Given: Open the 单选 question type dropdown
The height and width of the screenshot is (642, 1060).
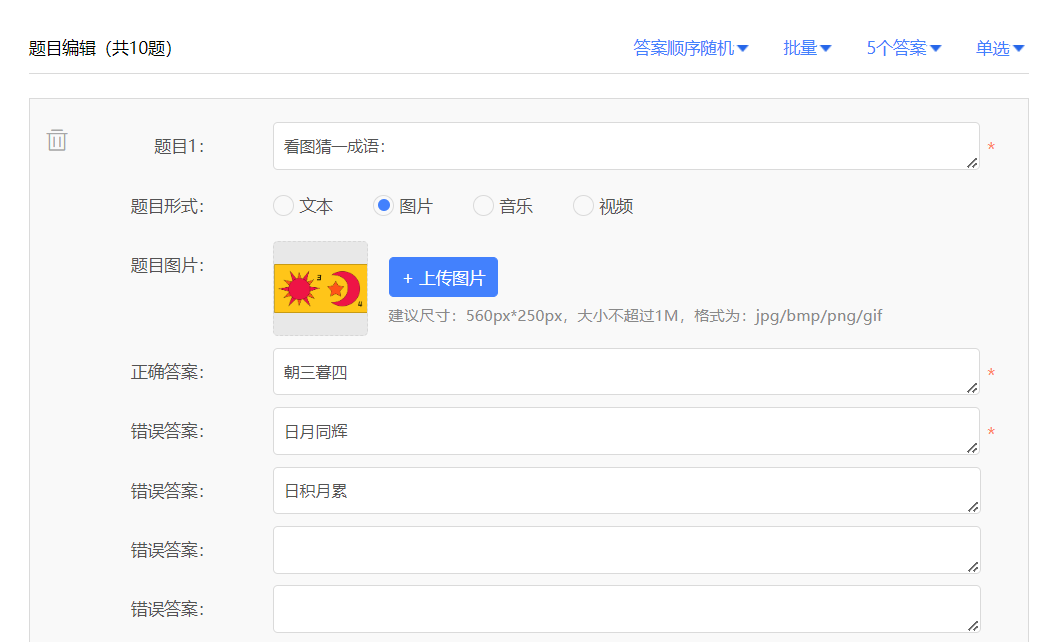Looking at the screenshot, I should click(x=999, y=47).
